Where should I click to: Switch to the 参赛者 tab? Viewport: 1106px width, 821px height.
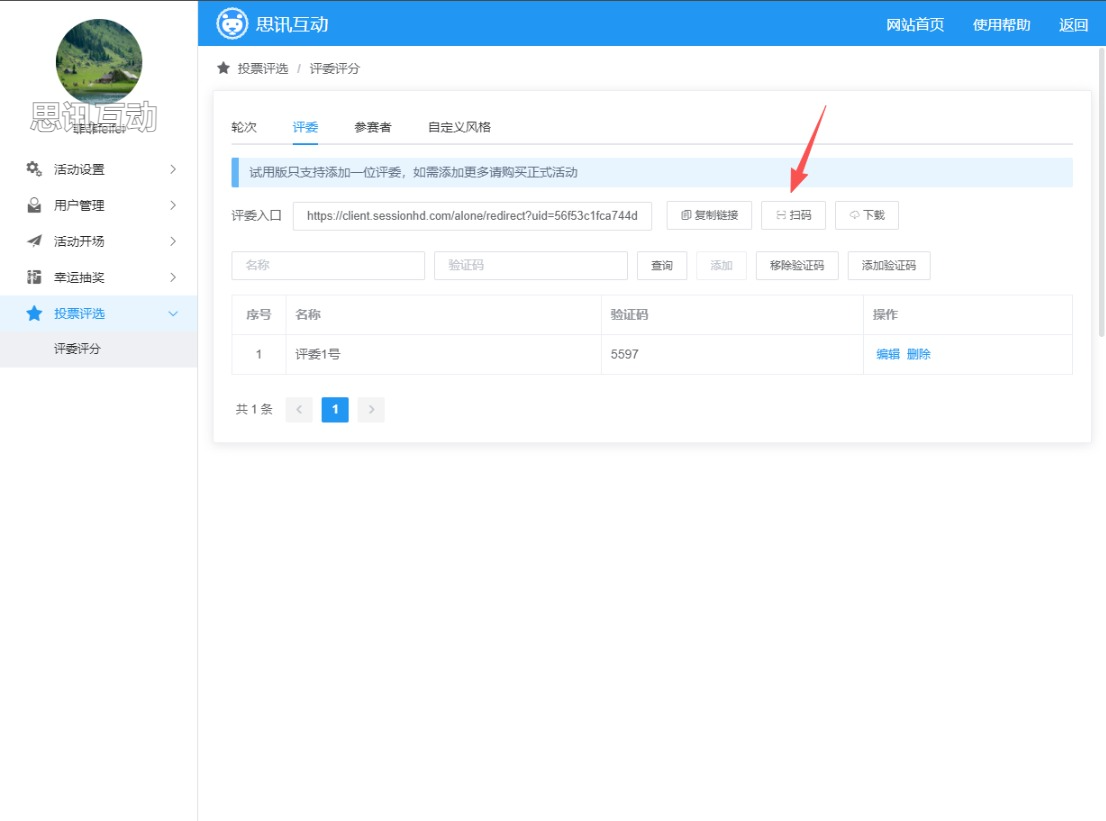pyautogui.click(x=372, y=127)
